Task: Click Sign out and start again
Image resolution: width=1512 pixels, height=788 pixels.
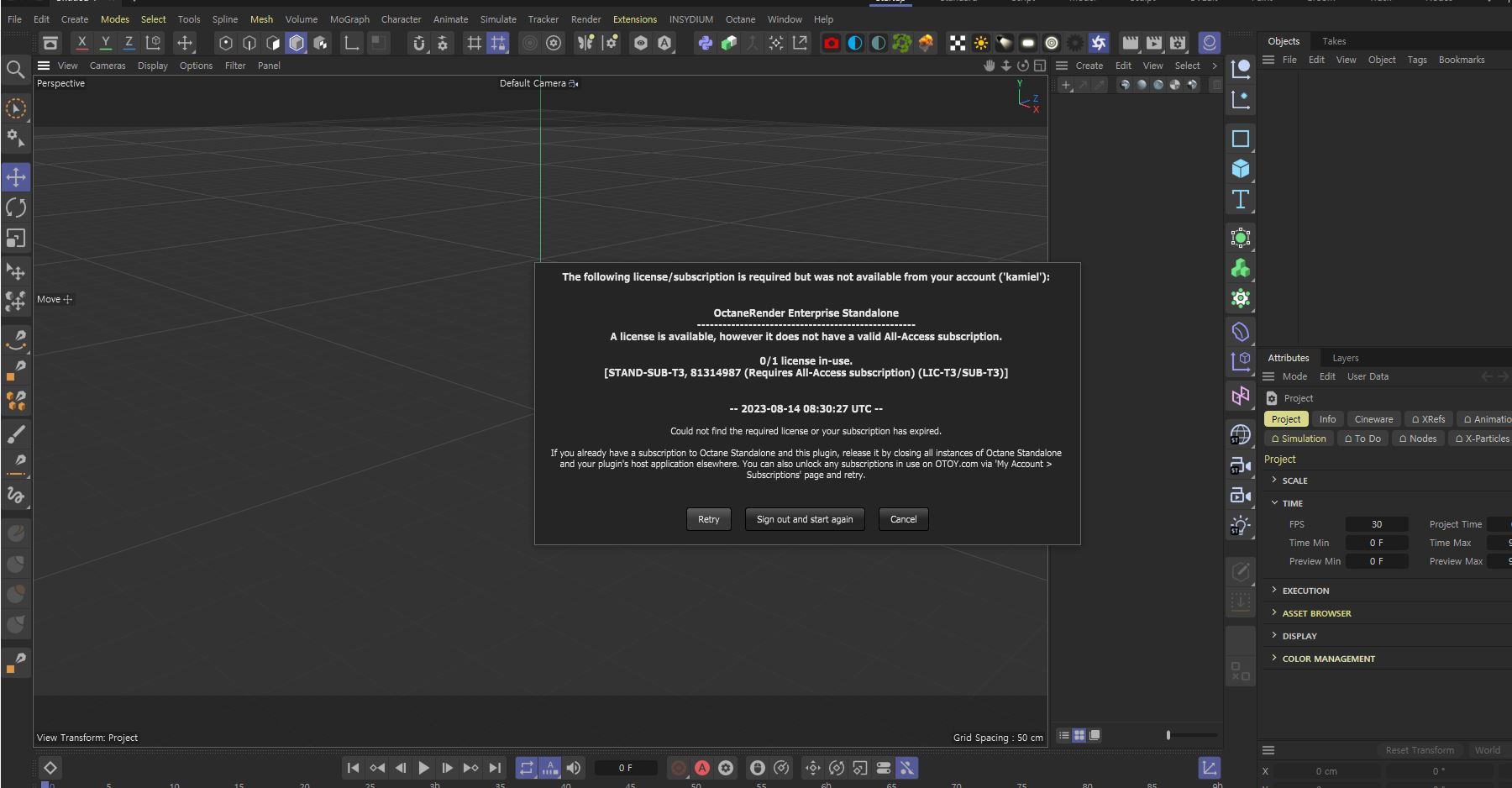Action: [805, 519]
